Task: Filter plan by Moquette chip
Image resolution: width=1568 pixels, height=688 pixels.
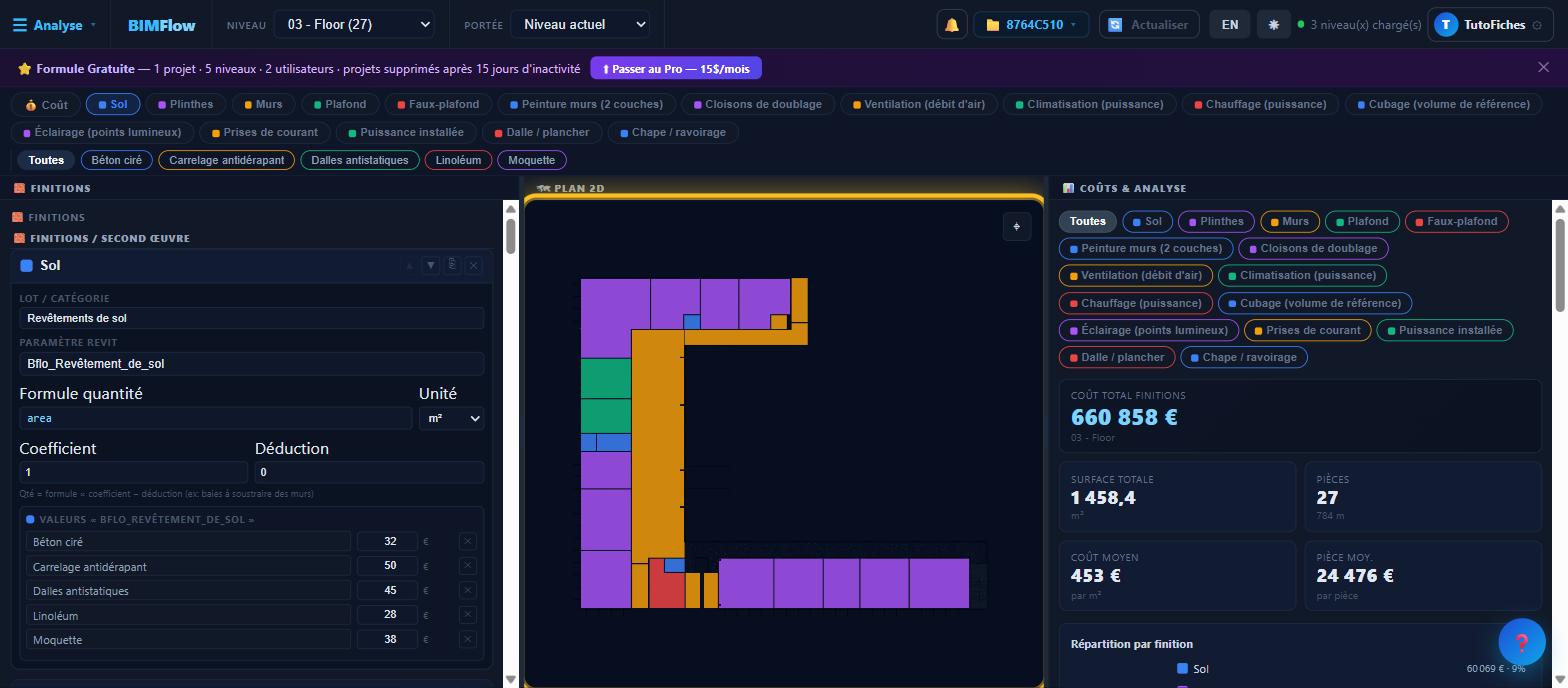Action: [x=532, y=160]
